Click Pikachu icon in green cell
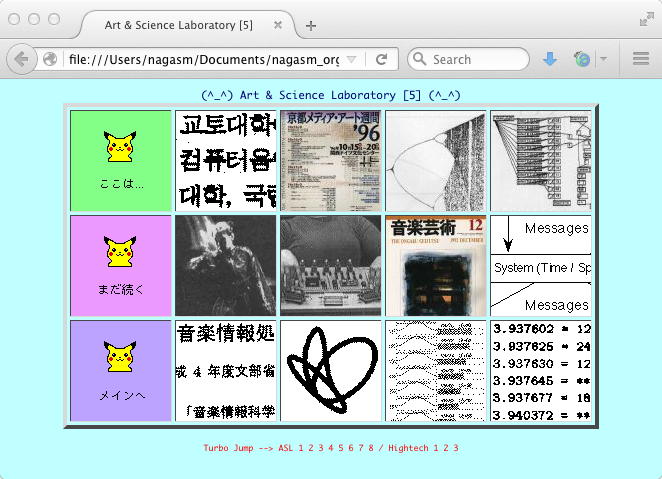The height and width of the screenshot is (479, 662). click(x=120, y=146)
